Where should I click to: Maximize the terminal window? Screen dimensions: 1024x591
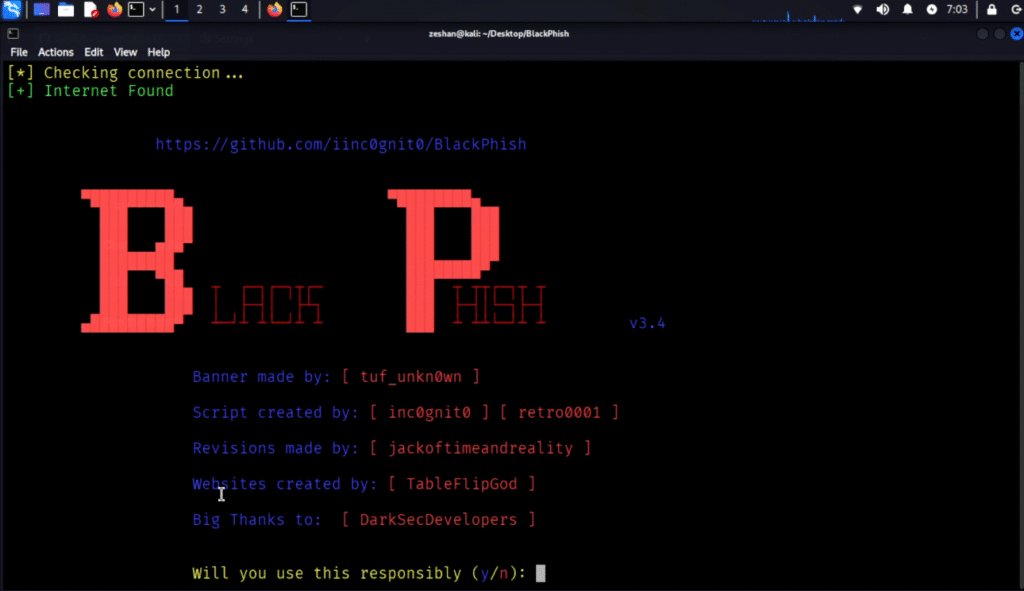(x=999, y=34)
